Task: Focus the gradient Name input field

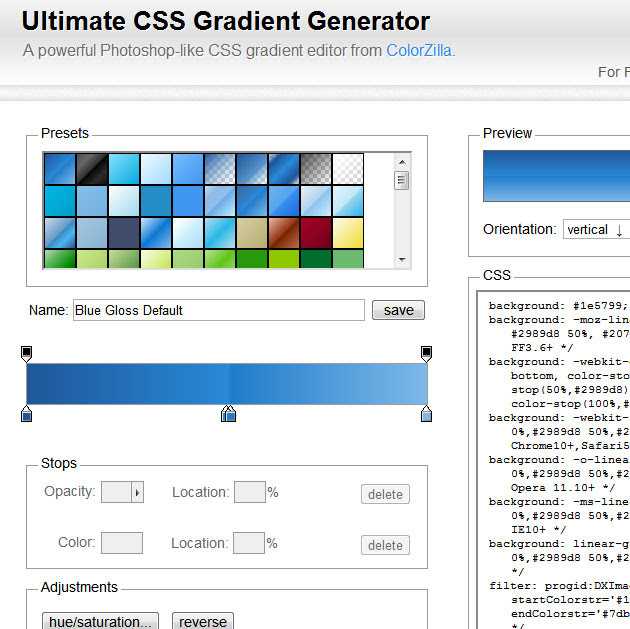Action: pyautogui.click(x=218, y=310)
